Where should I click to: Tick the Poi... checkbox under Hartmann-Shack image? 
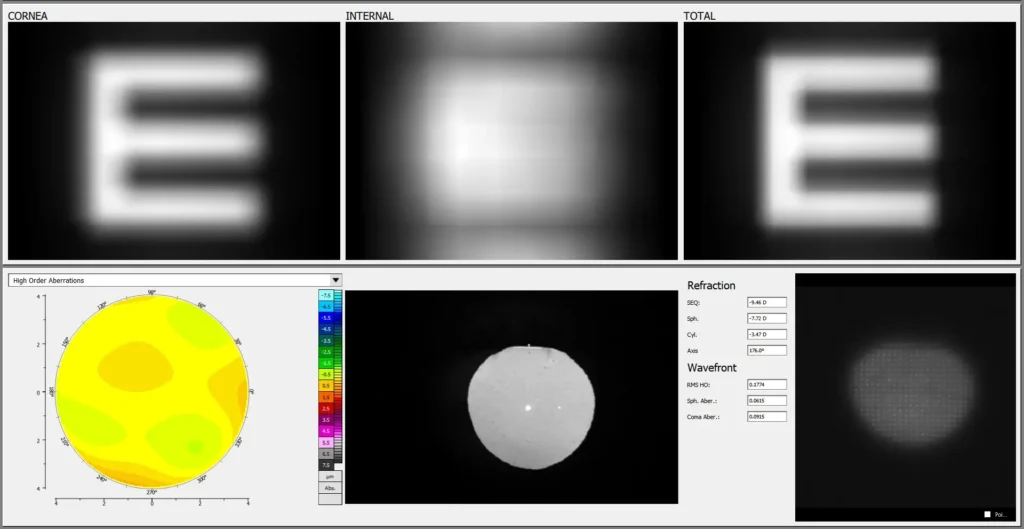987,515
